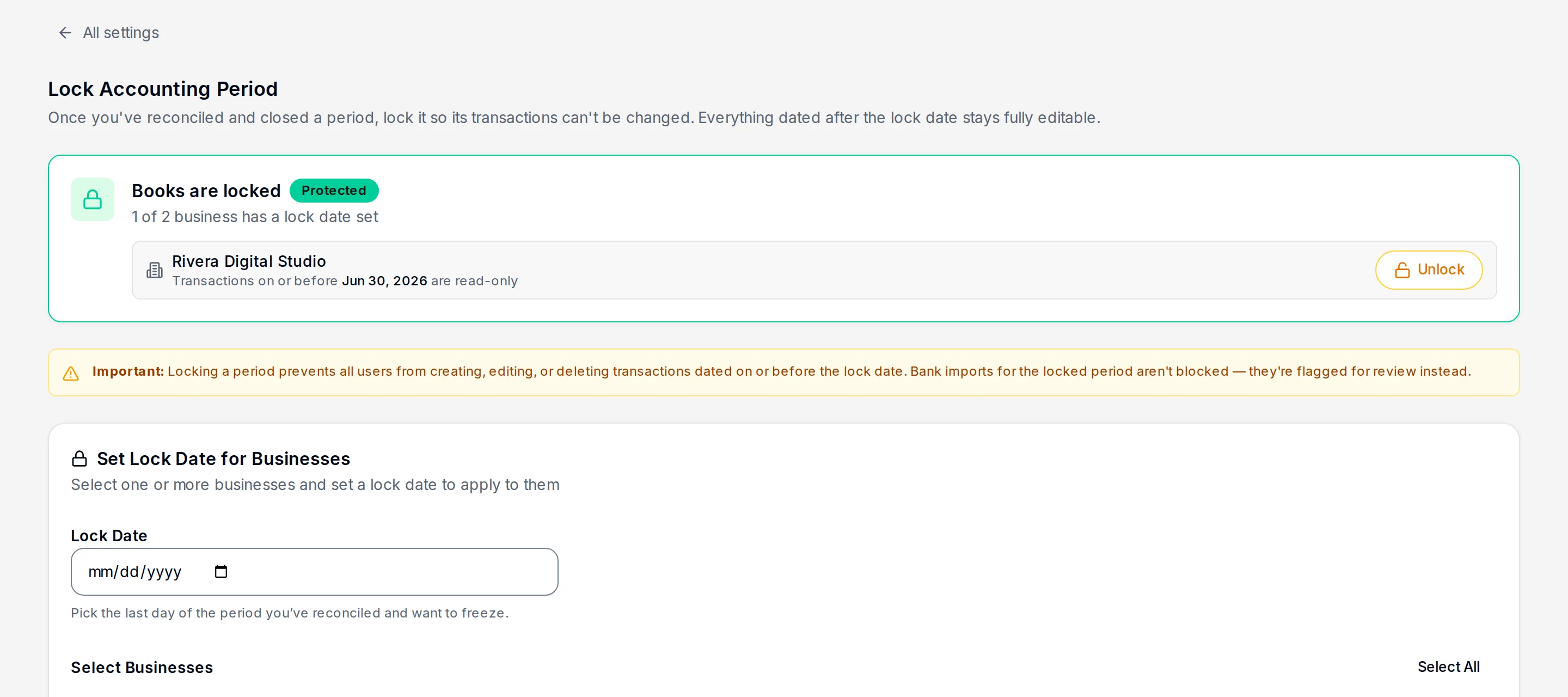
Task: Click the Protected status badge
Action: point(334,191)
